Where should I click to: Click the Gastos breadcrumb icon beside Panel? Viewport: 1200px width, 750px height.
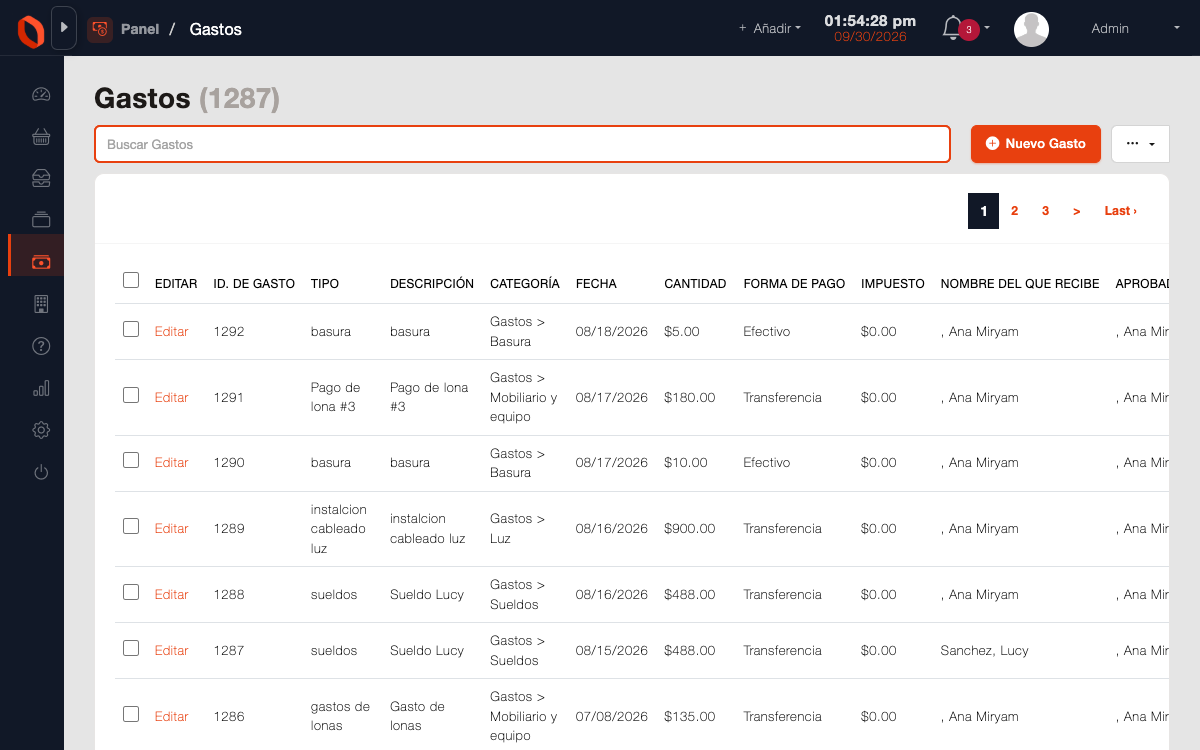(x=100, y=29)
